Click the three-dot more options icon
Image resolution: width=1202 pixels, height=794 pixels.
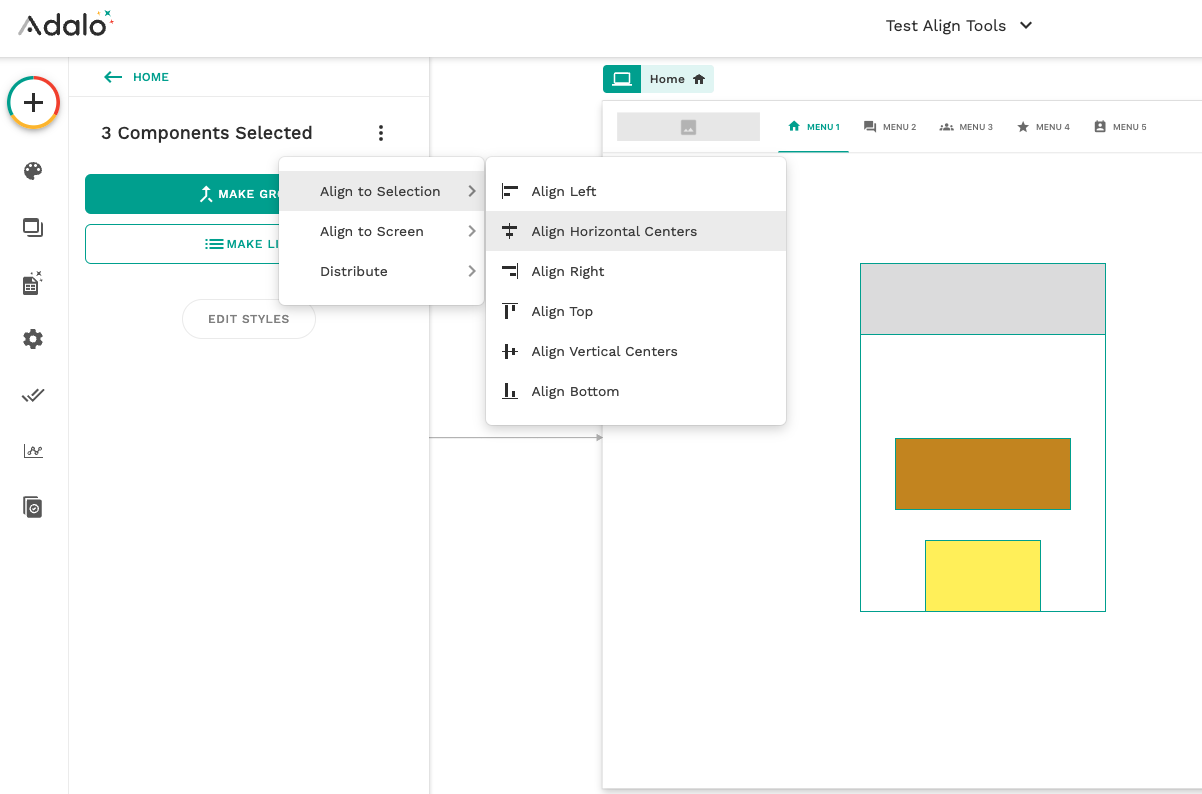click(381, 133)
